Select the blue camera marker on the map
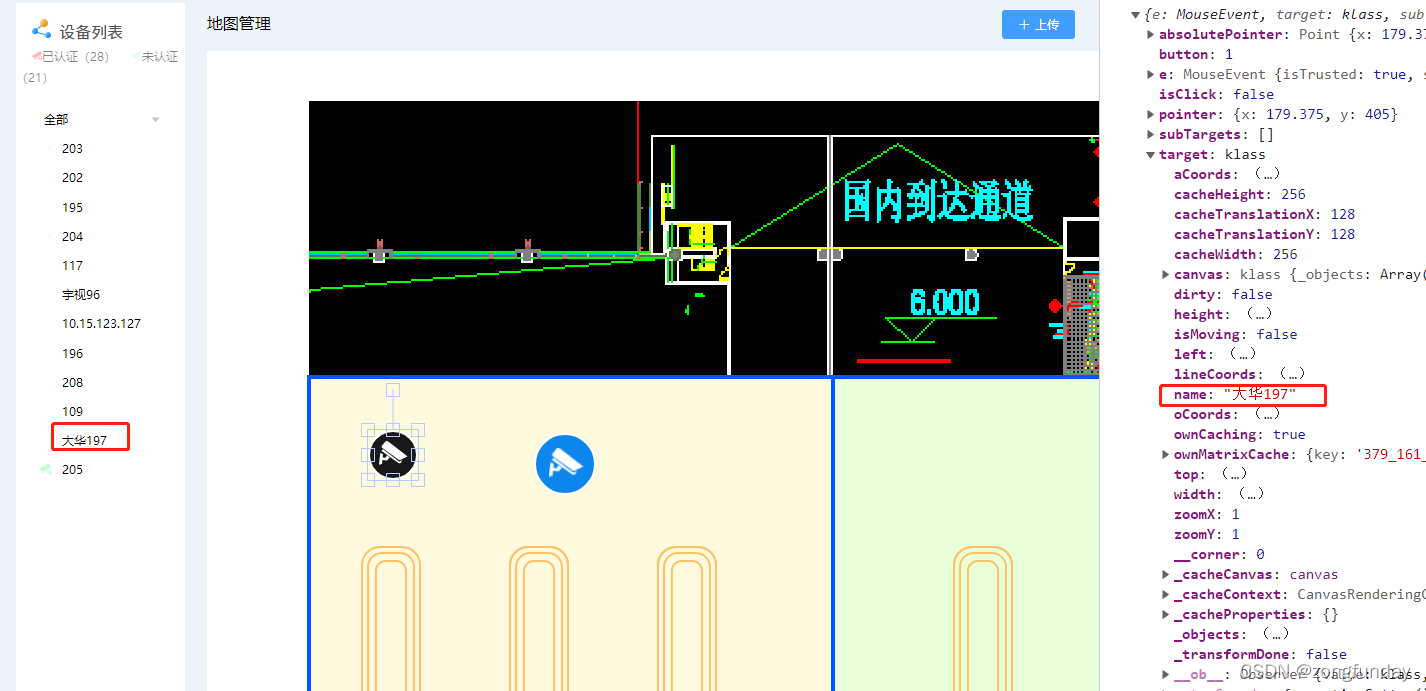 pos(565,464)
